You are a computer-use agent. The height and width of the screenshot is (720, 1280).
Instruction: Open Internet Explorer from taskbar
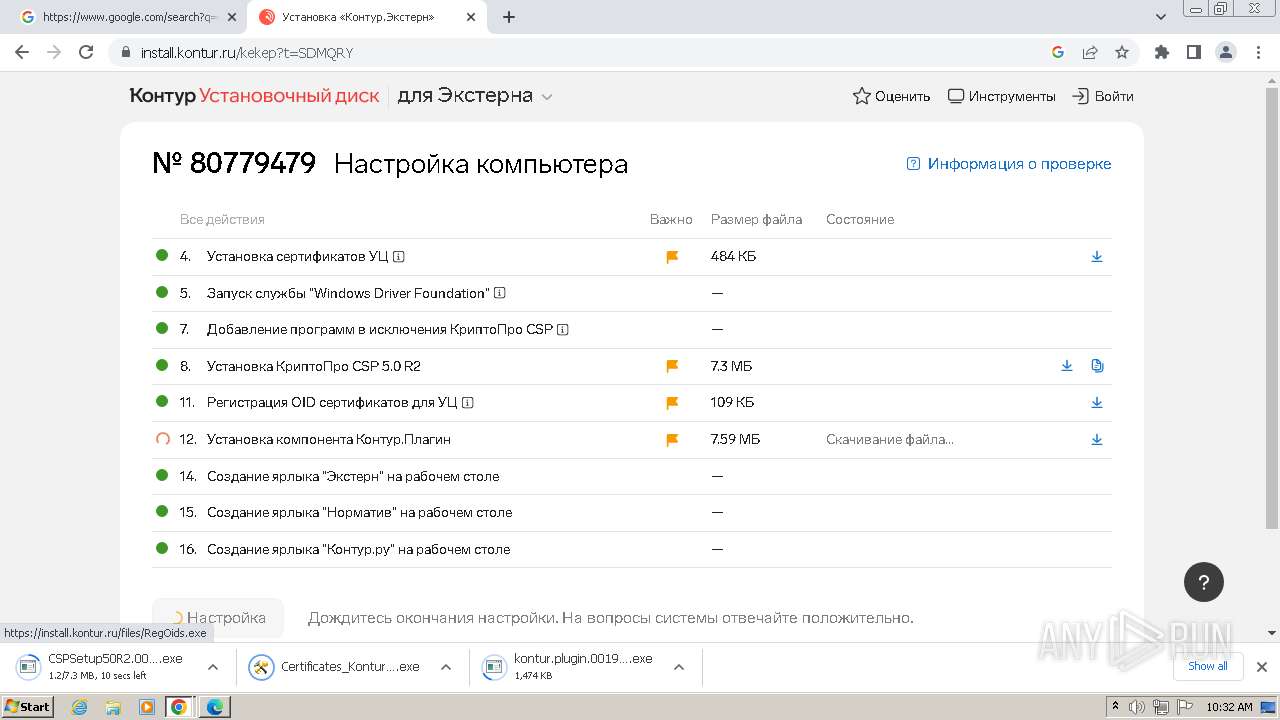80,707
